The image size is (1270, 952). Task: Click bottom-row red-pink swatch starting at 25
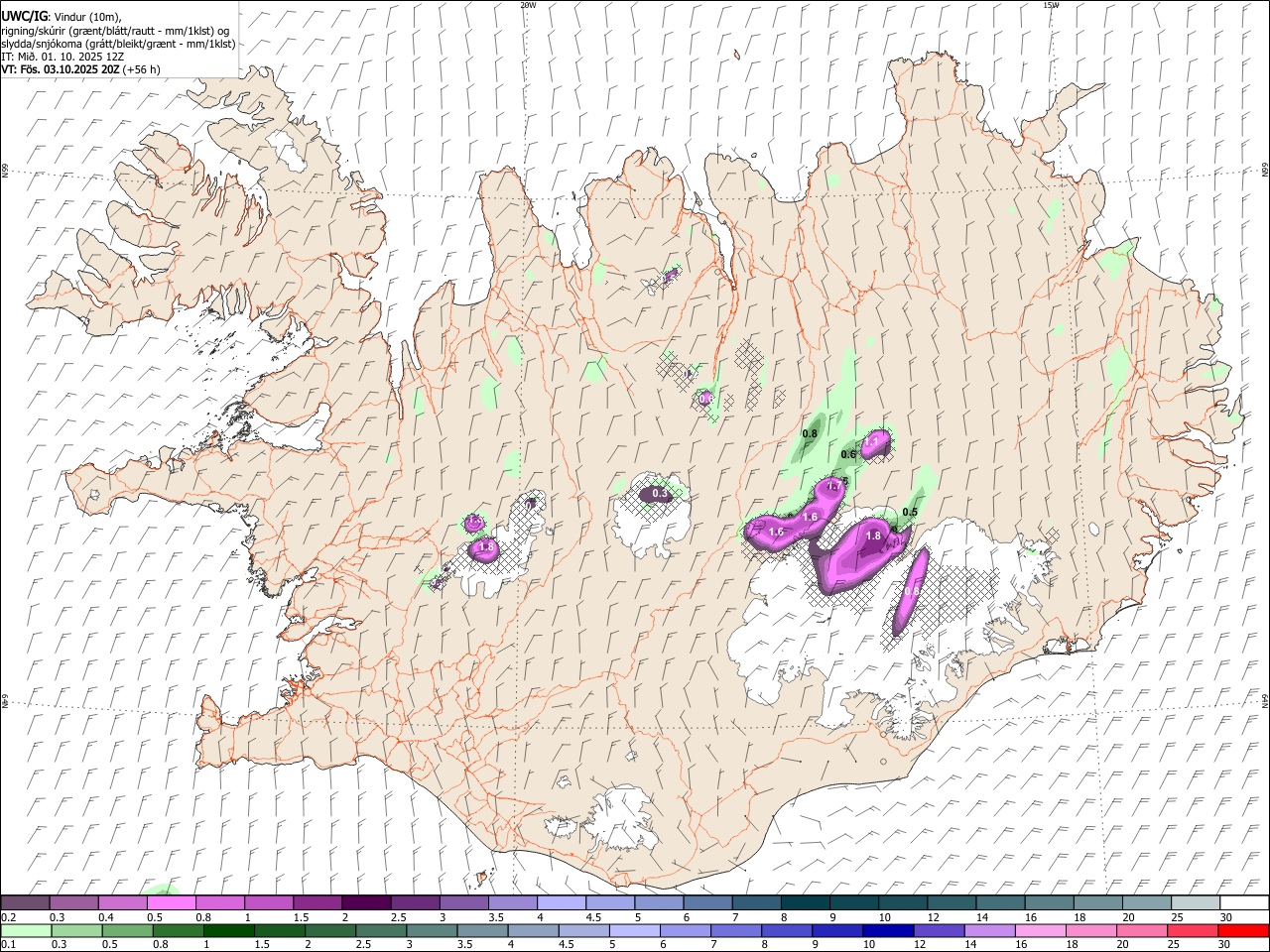coord(1192,930)
